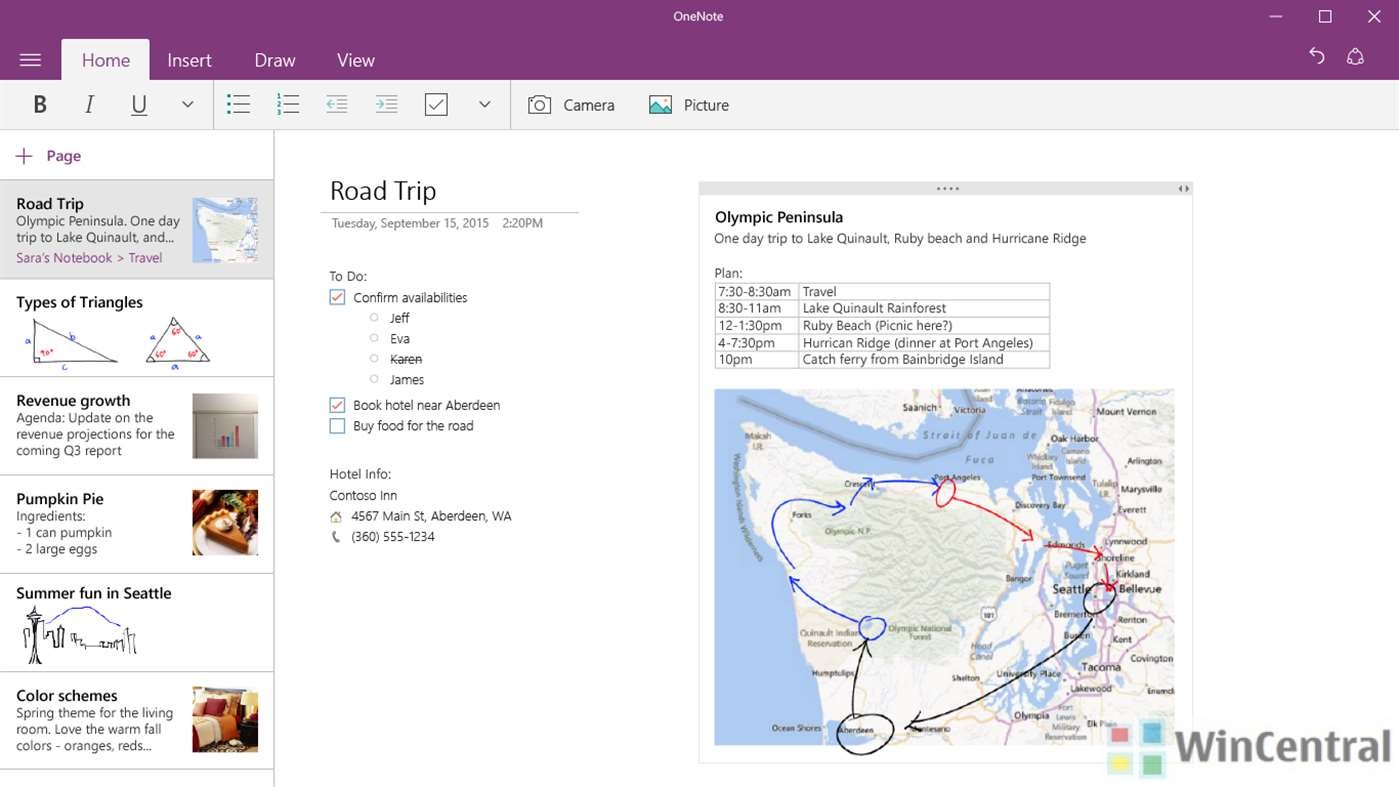Increase the indent level
The height and width of the screenshot is (787, 1399).
pyautogui.click(x=386, y=105)
